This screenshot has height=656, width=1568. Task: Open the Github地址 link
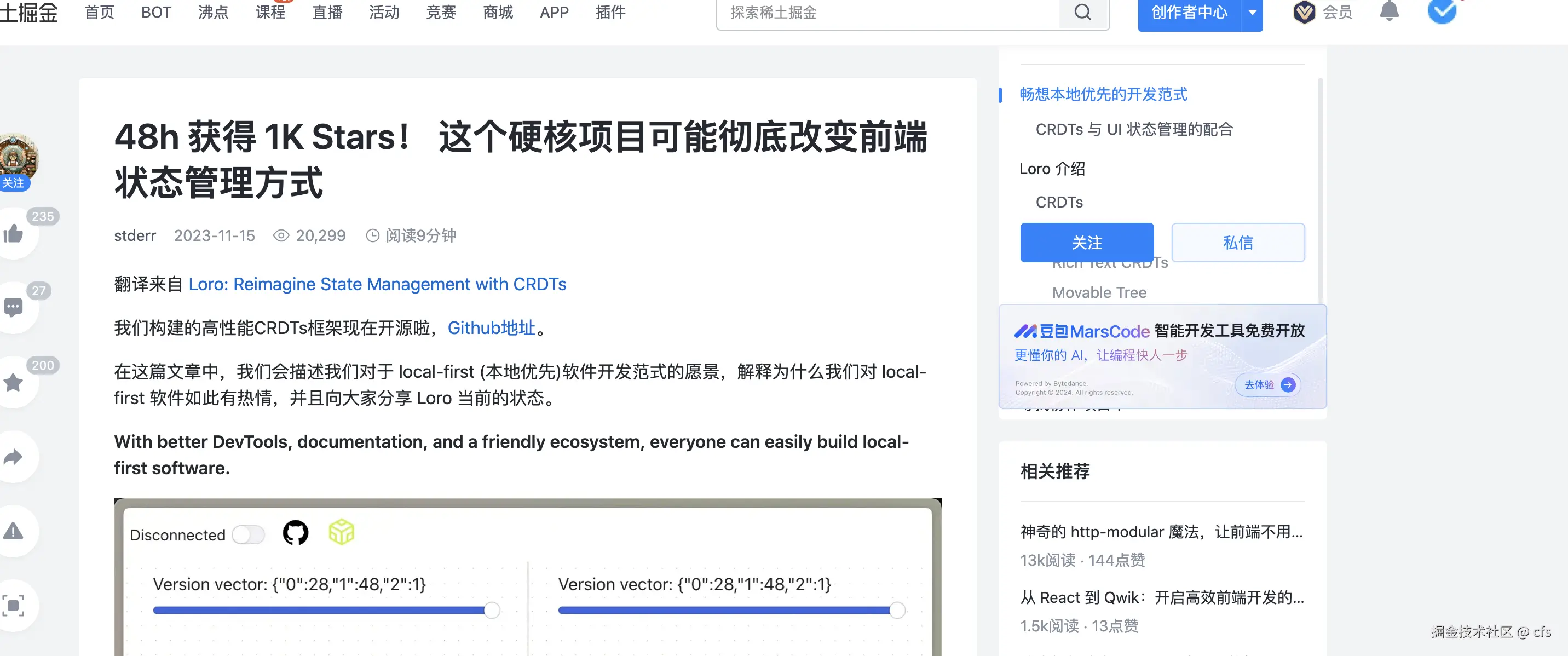[492, 328]
